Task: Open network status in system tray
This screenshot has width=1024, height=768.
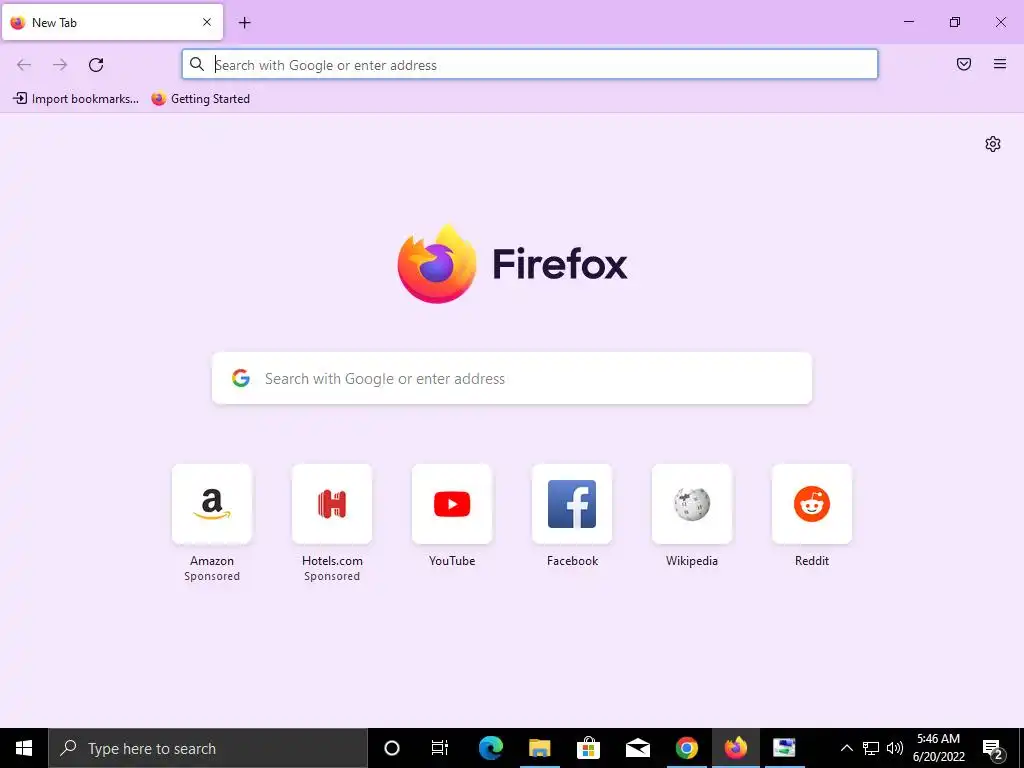Action: click(x=871, y=748)
